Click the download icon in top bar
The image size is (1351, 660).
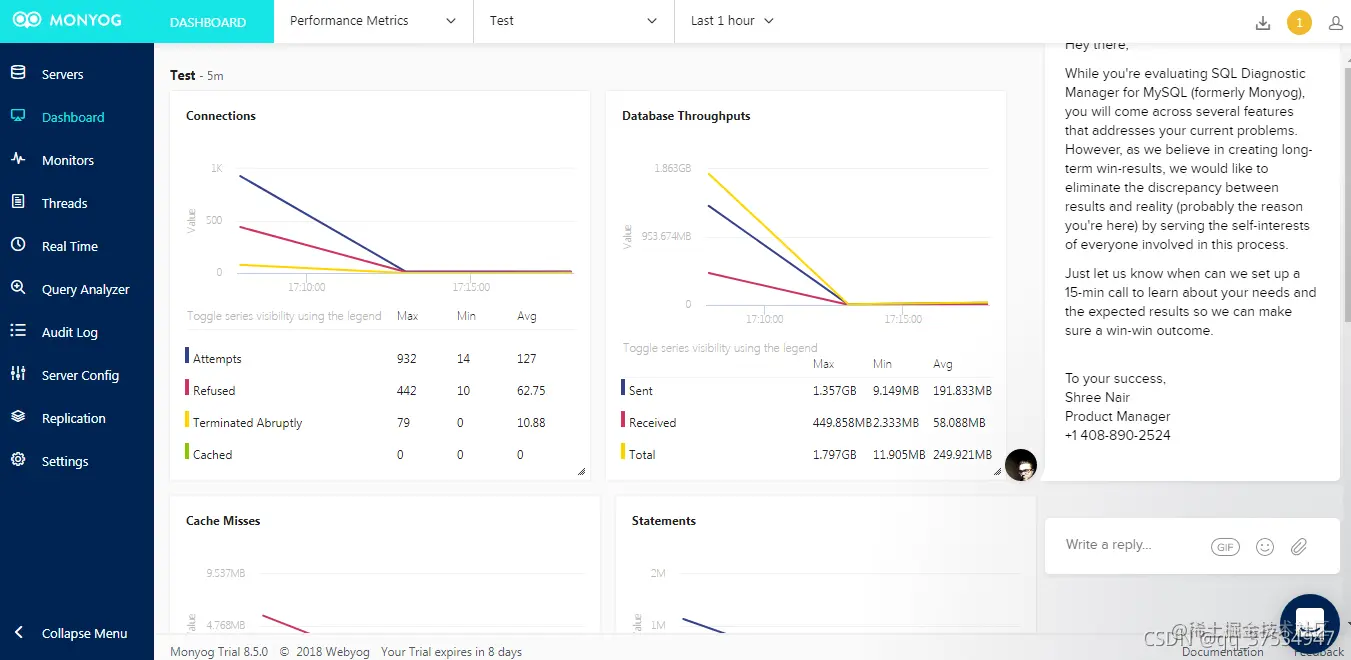click(x=1263, y=23)
